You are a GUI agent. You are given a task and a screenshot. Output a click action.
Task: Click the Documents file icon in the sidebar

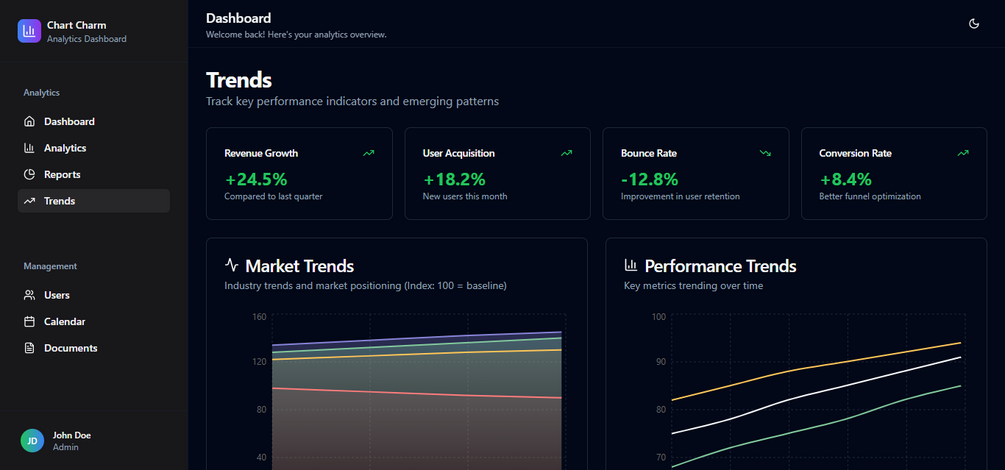coord(29,348)
